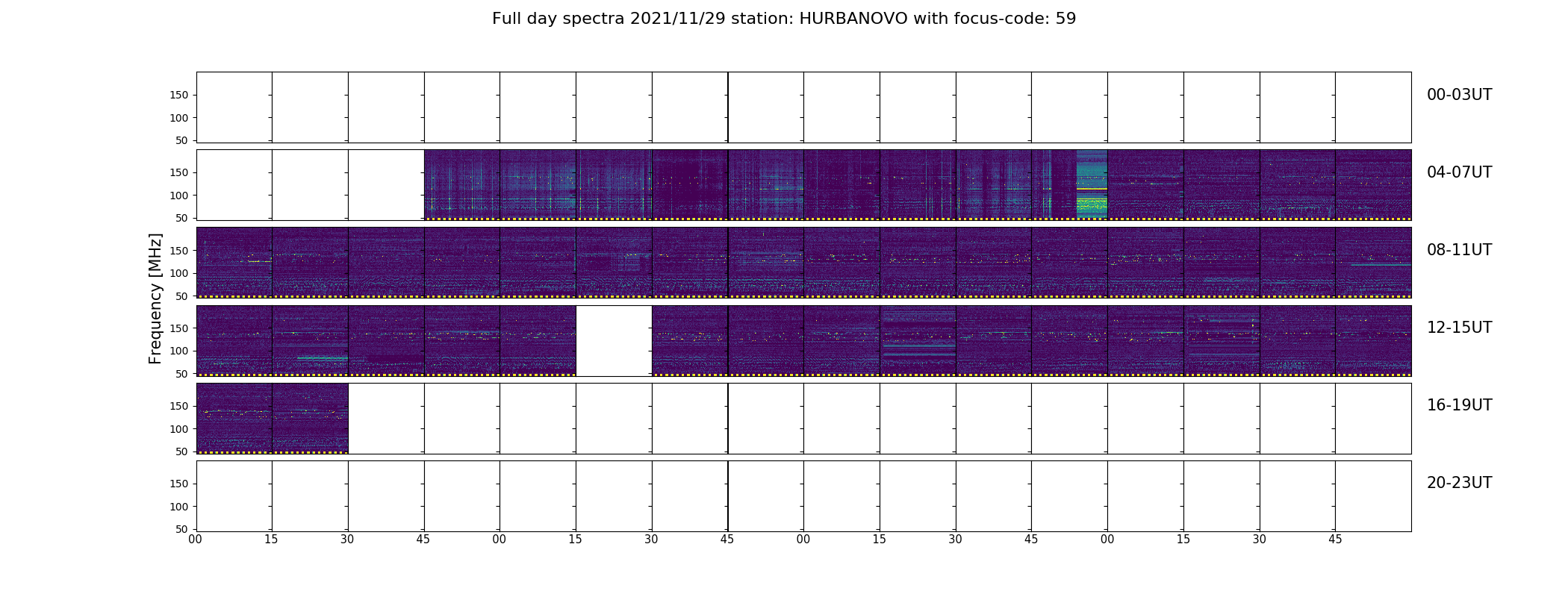This screenshot has height=597, width=1568.
Task: Select the '04-07UT' row label
Action: (x=1459, y=172)
